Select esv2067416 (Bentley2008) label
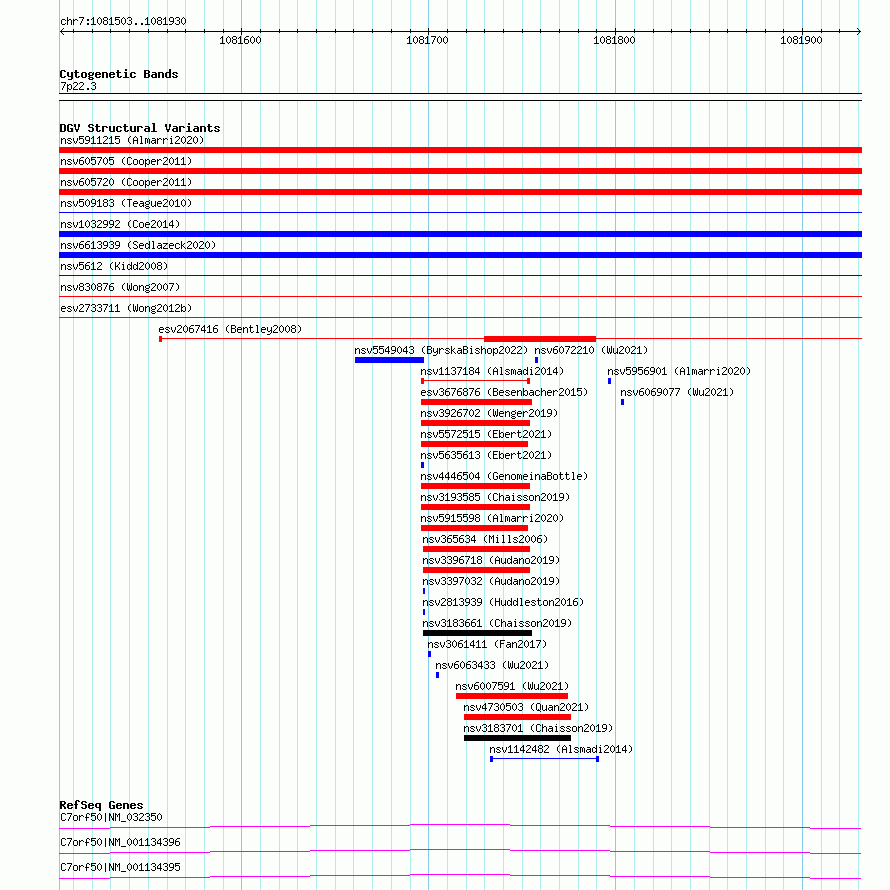890x890 pixels. (x=230, y=329)
